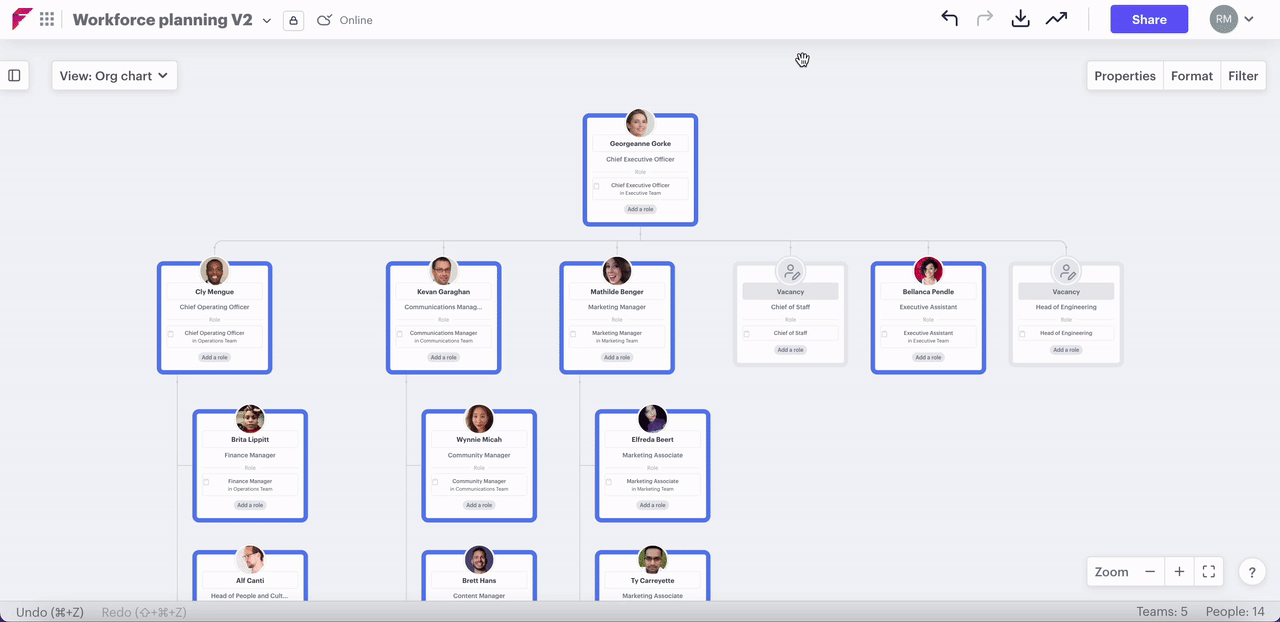Viewport: 1280px width, 622px height.
Task: Tick the Chief Operating Officer role checkbox
Action: [171, 334]
